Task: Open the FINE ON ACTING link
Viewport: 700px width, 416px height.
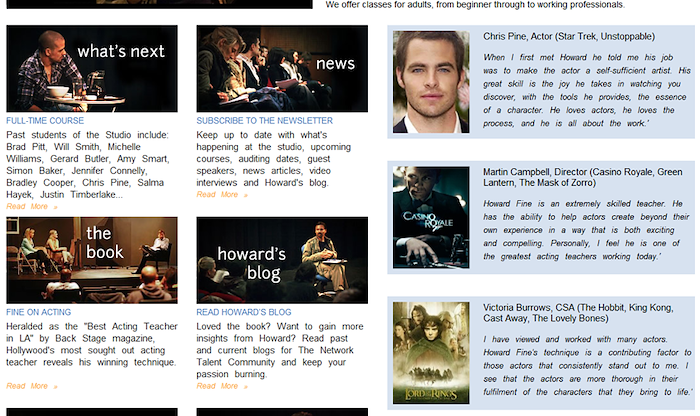Action: 40,312
